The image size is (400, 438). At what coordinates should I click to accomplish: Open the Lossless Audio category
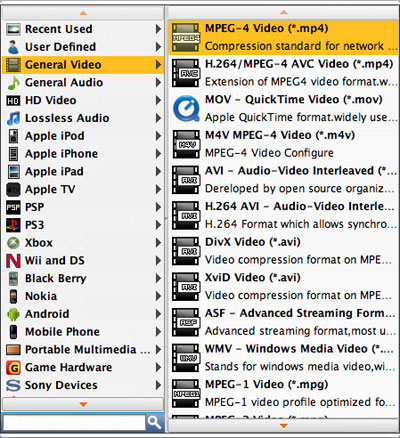click(x=83, y=118)
